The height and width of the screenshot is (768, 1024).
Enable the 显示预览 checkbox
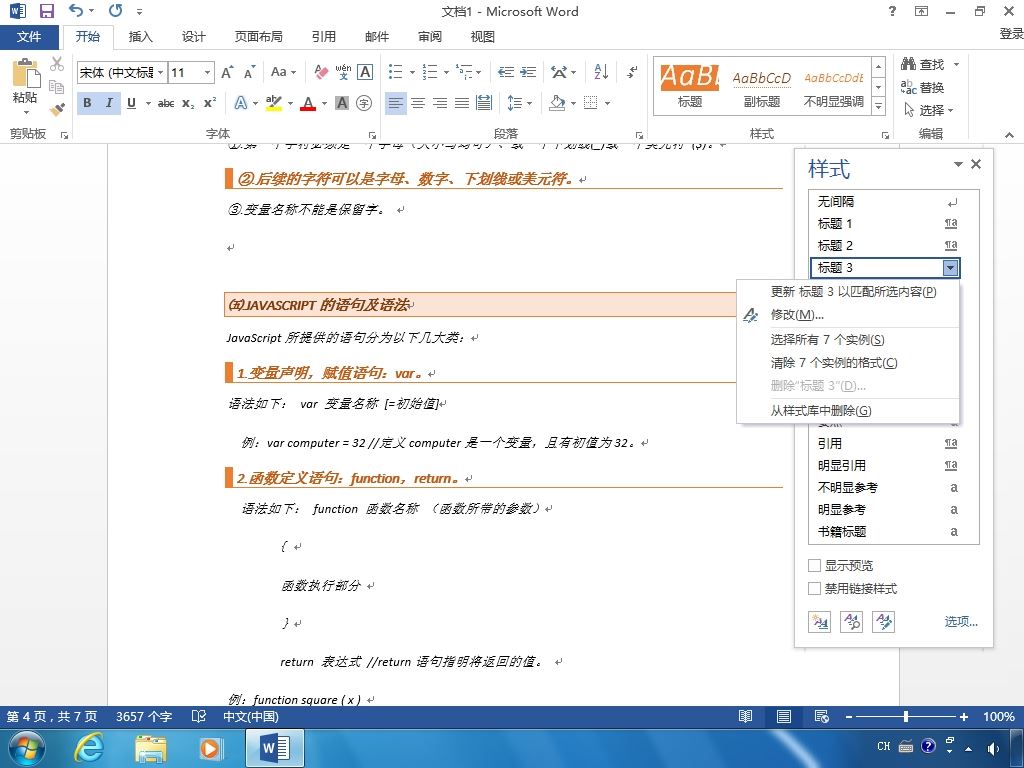[x=814, y=566]
